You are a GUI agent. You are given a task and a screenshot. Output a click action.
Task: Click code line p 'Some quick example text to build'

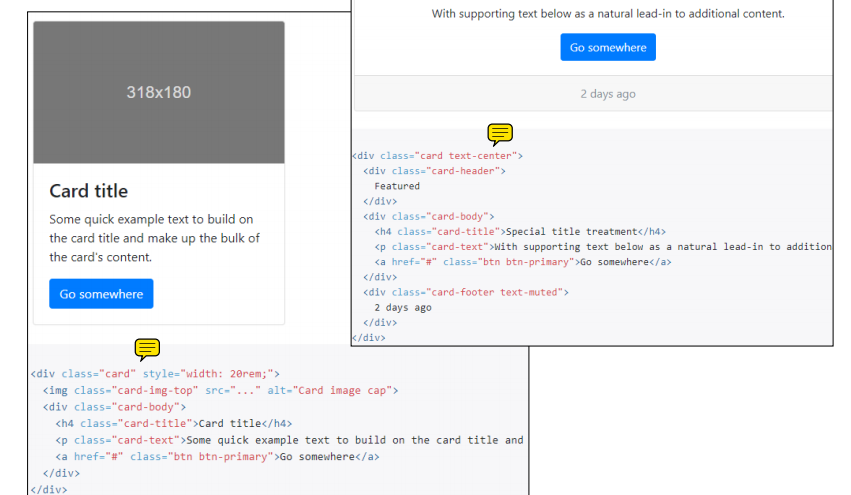click(289, 440)
